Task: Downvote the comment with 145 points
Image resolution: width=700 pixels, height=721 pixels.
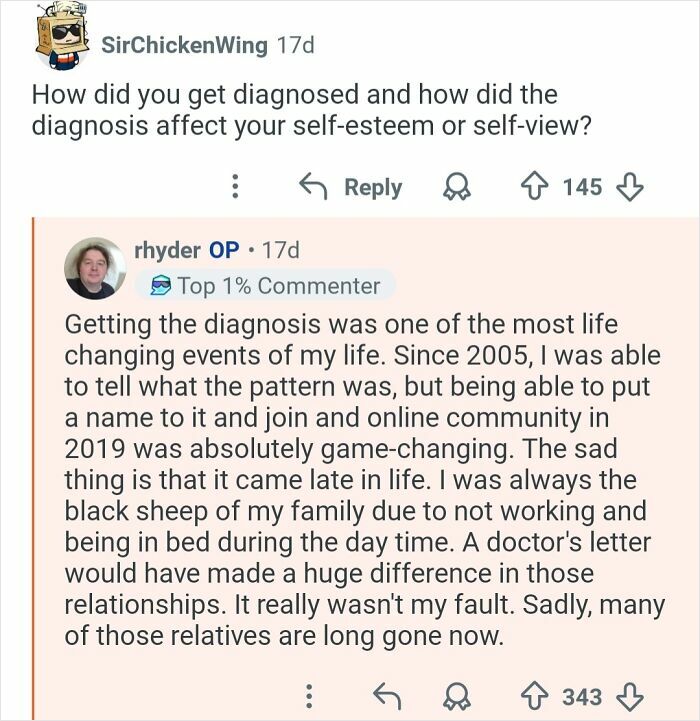Action: click(632, 187)
